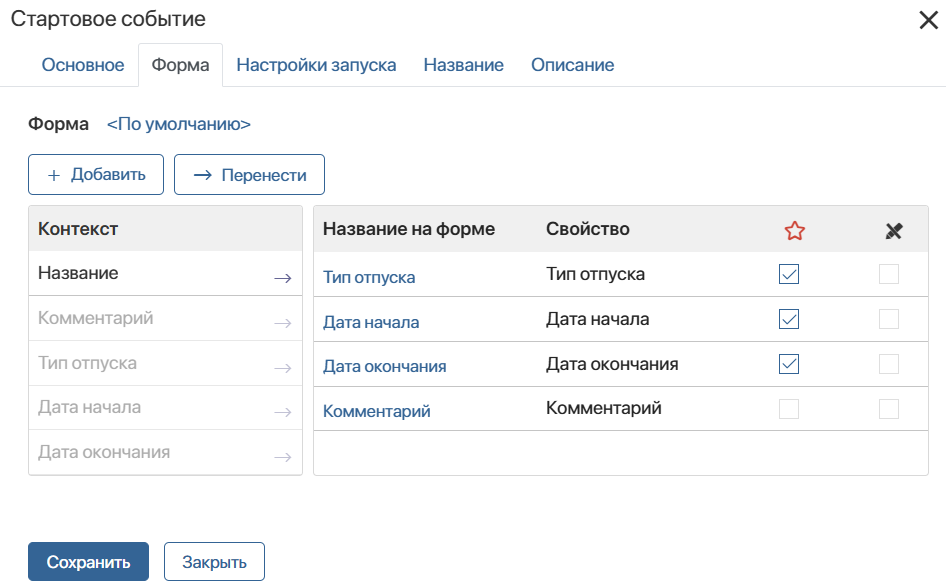Click the Контекст panel header
Image resolution: width=946 pixels, height=587 pixels.
(165, 229)
